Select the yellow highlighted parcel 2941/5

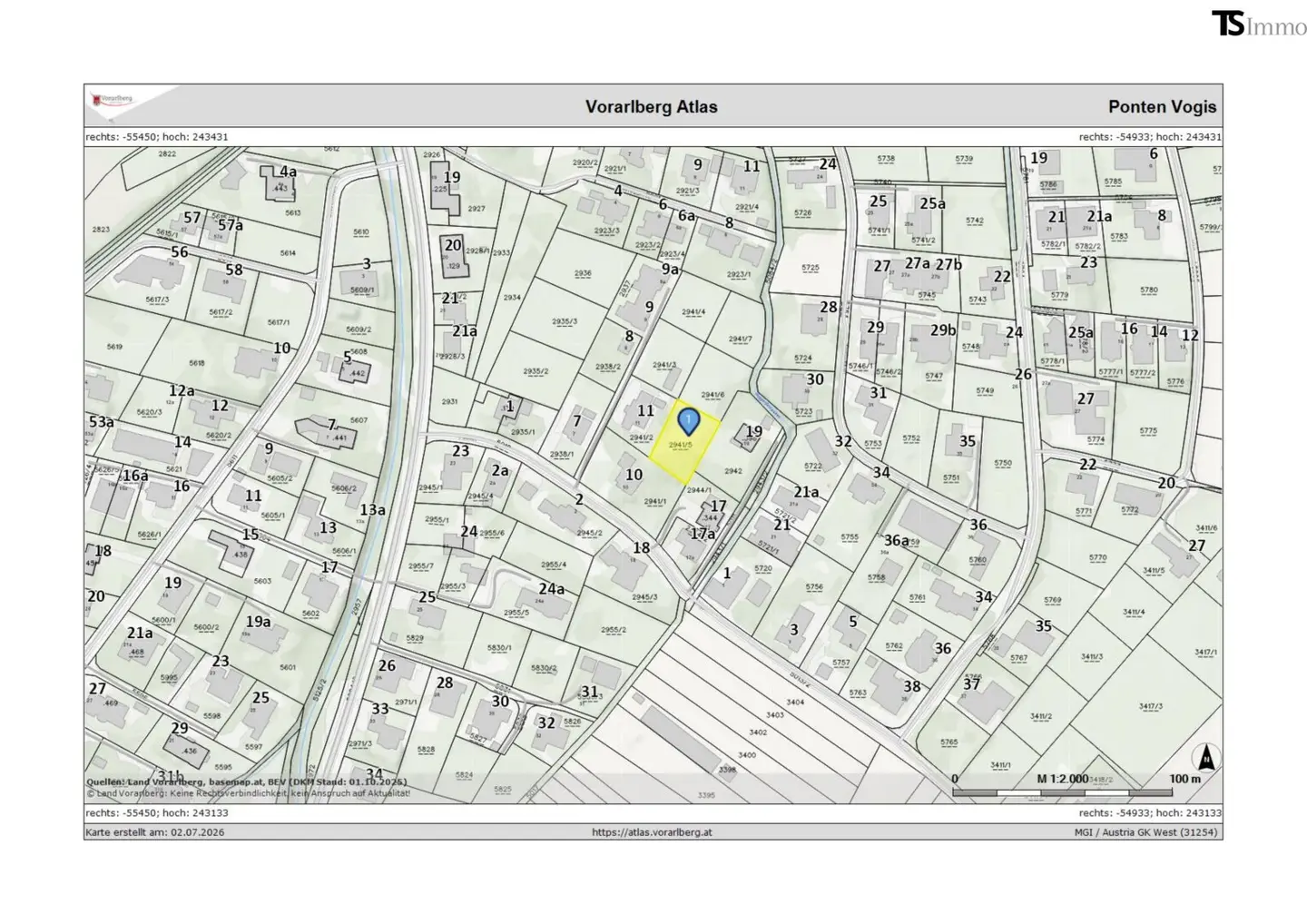point(683,443)
